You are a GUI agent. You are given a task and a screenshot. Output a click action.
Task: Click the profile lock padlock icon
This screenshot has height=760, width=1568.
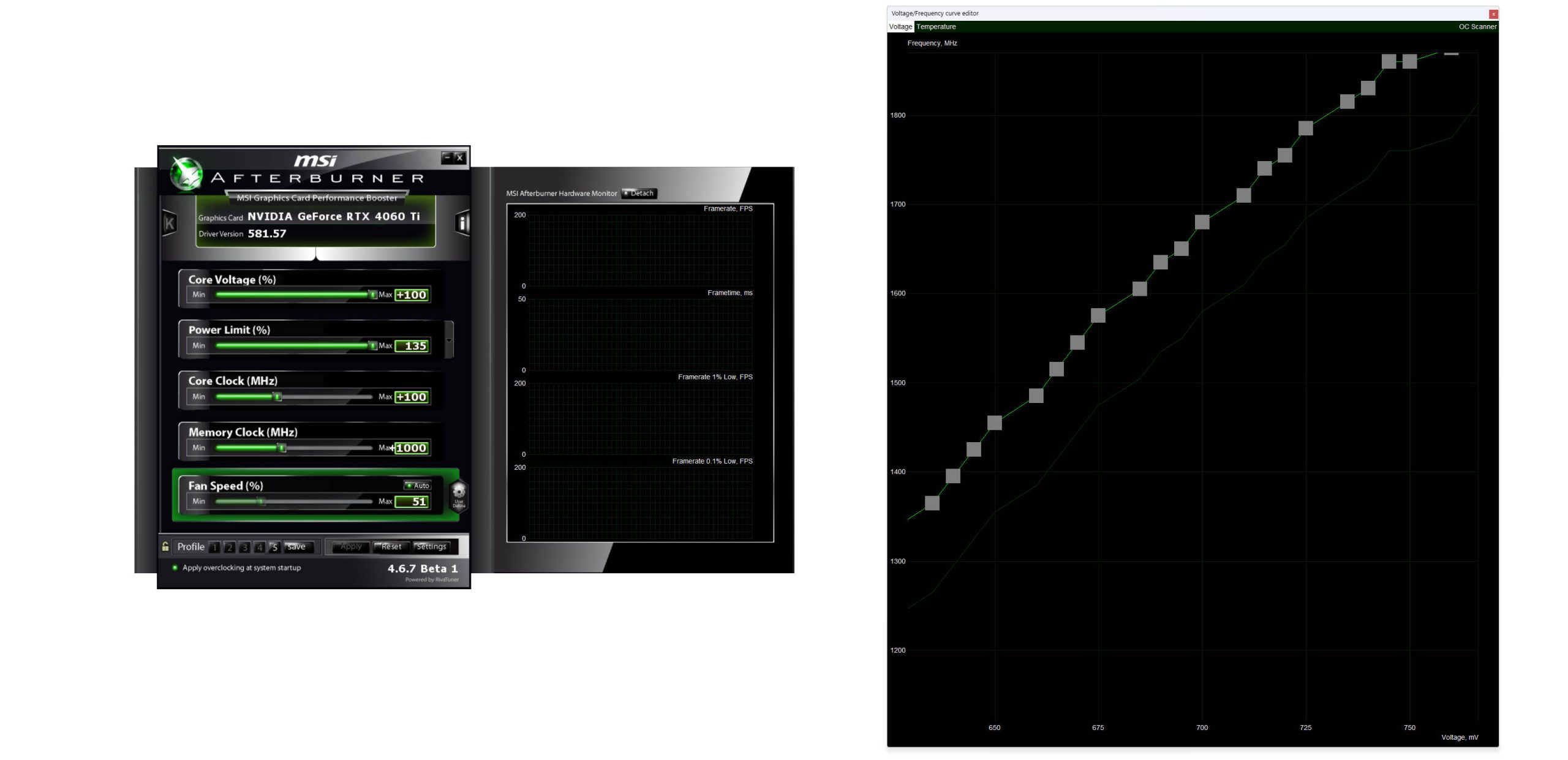pyautogui.click(x=165, y=546)
